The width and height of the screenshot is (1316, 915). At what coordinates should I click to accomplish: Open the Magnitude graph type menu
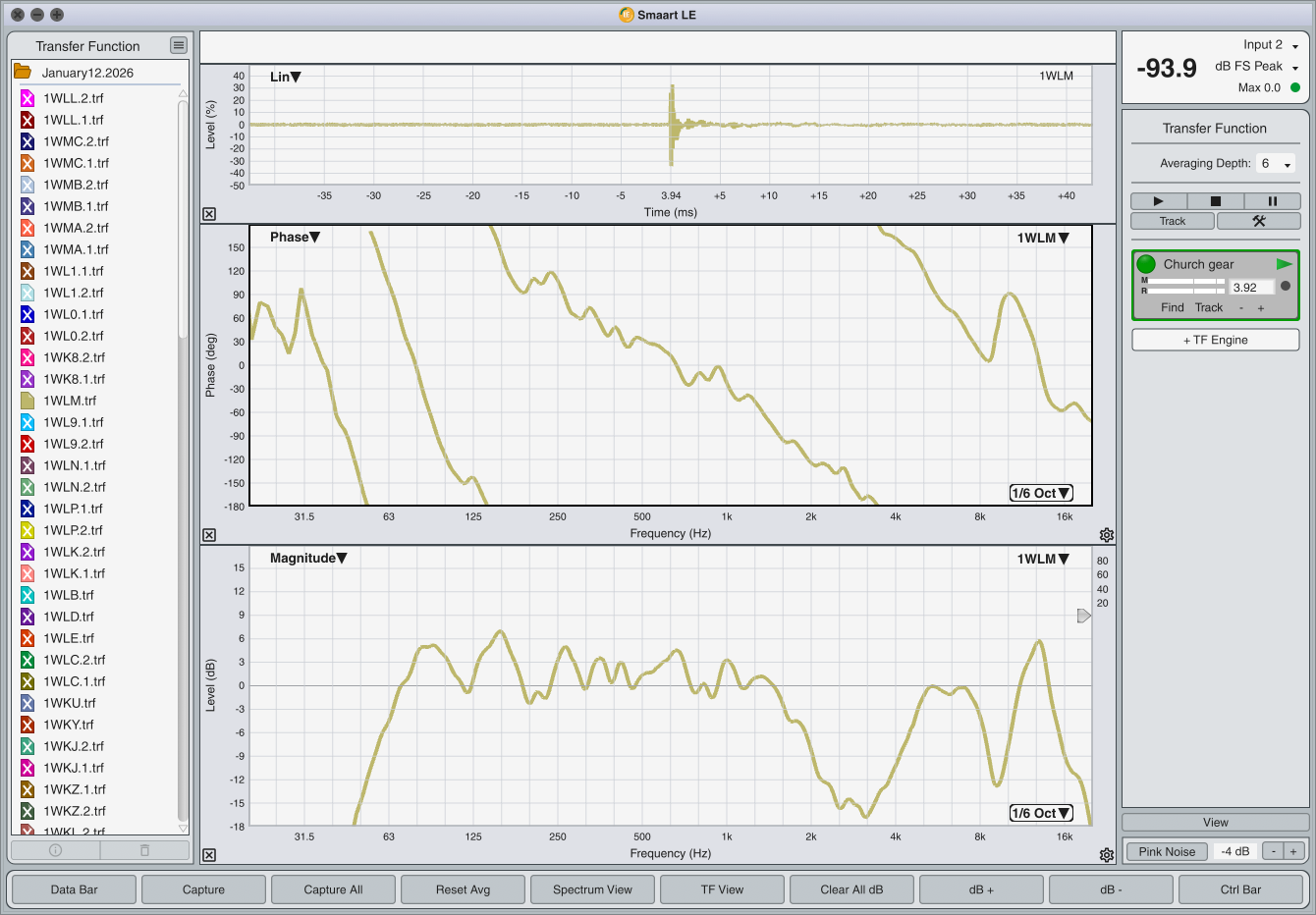tap(308, 558)
